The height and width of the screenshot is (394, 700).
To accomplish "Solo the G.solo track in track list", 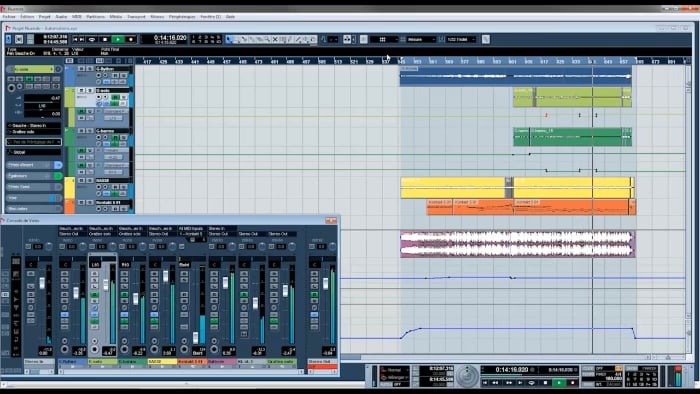I will click(x=90, y=90).
